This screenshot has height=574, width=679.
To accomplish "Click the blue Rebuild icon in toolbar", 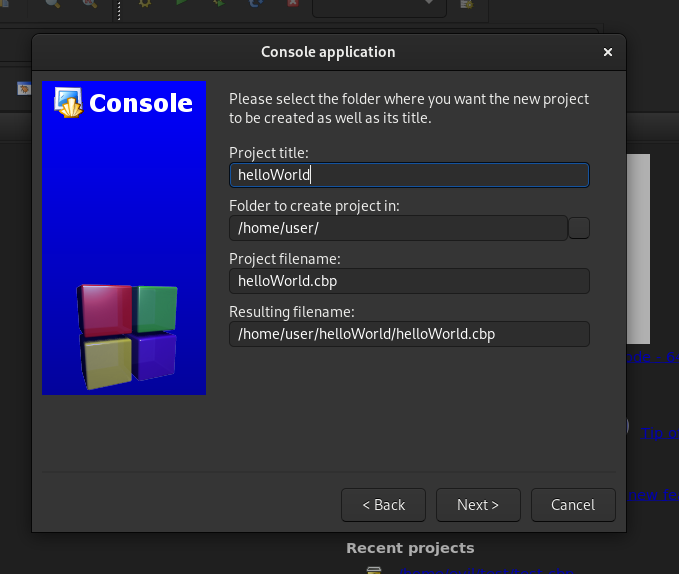I will (255, 5).
